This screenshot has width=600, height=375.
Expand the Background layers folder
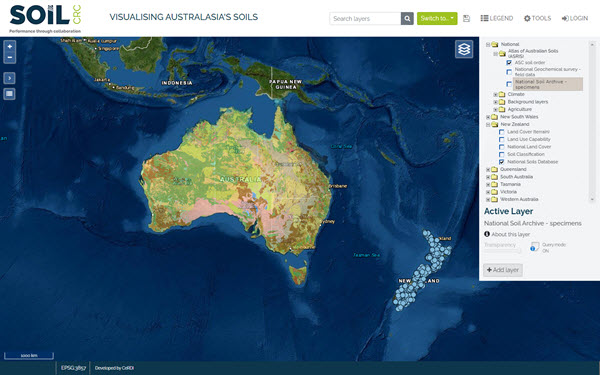[496, 102]
